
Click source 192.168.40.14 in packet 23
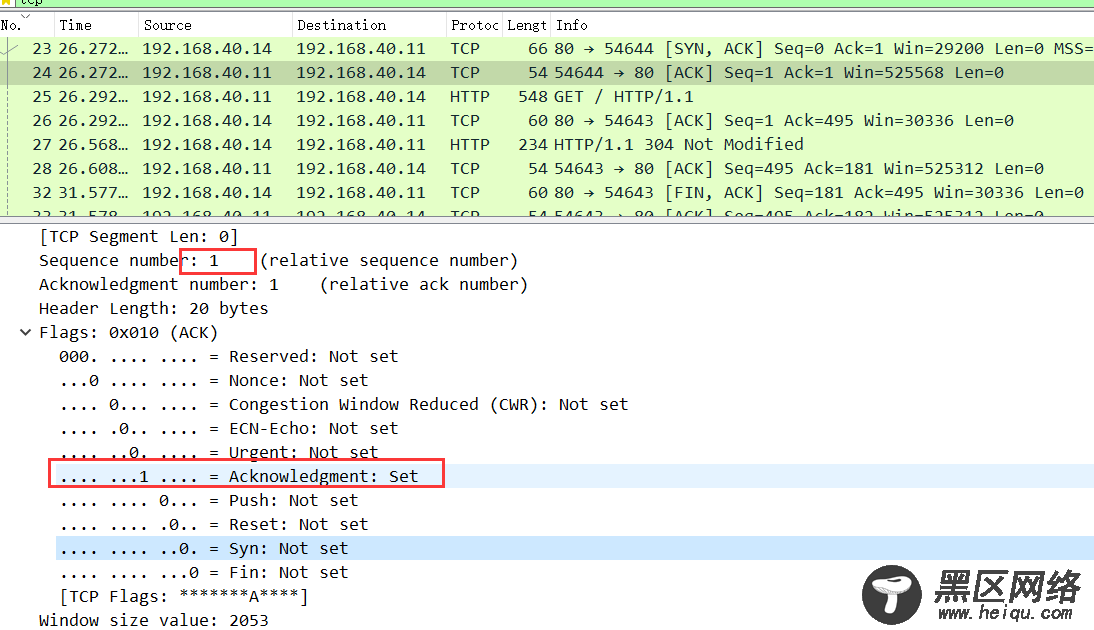pos(207,49)
